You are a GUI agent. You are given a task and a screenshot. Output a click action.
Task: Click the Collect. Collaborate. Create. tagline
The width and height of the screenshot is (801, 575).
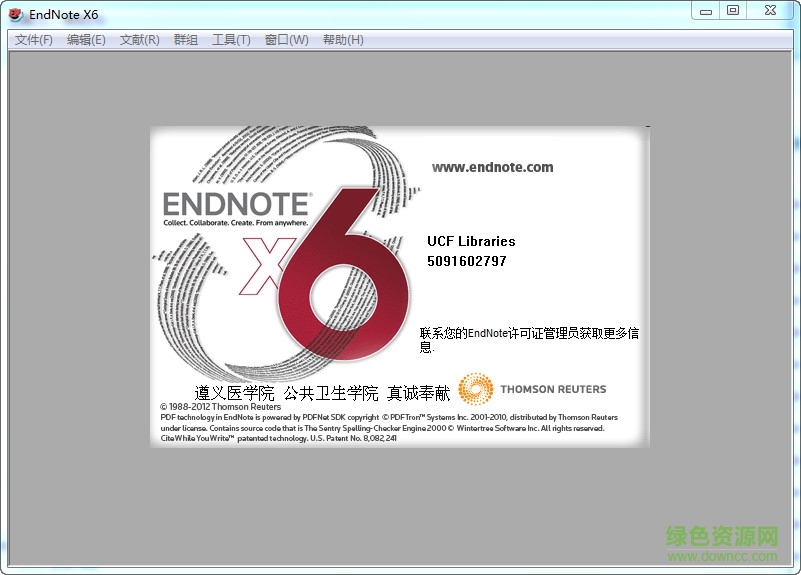(x=235, y=223)
